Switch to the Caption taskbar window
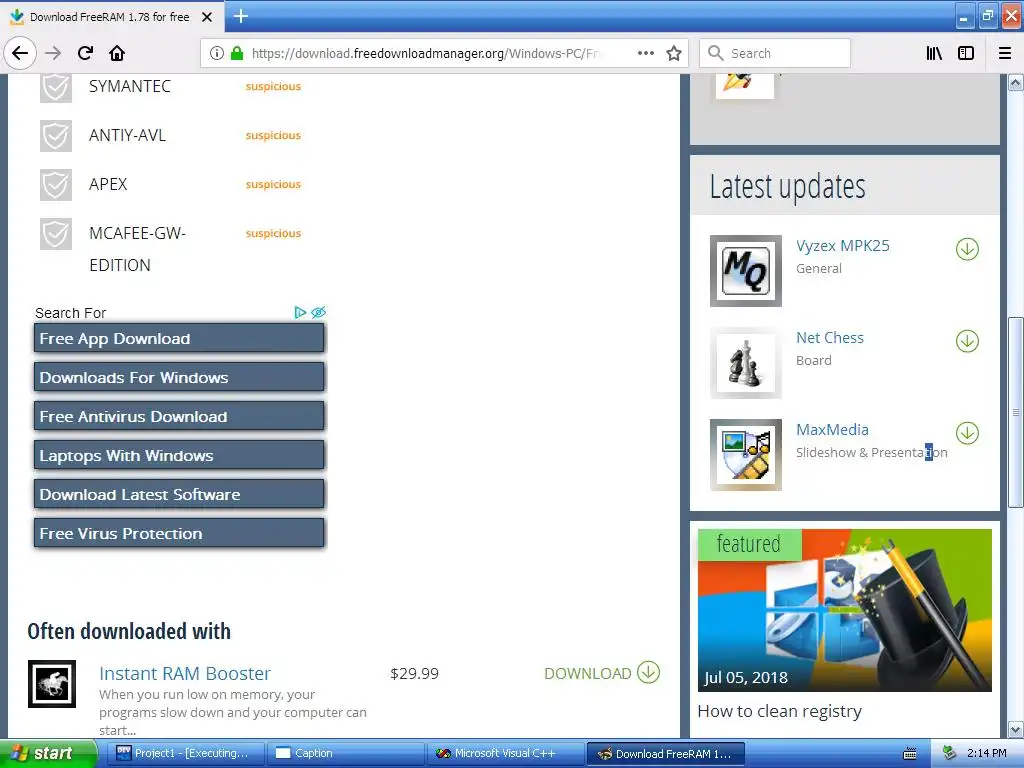This screenshot has height=768, width=1024. 346,754
